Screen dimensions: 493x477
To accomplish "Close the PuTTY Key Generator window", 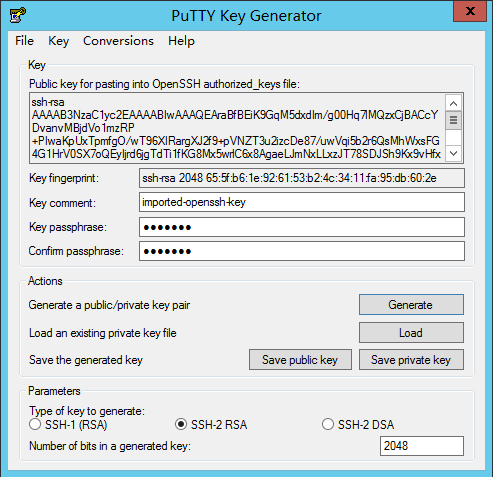I will [470, 11].
